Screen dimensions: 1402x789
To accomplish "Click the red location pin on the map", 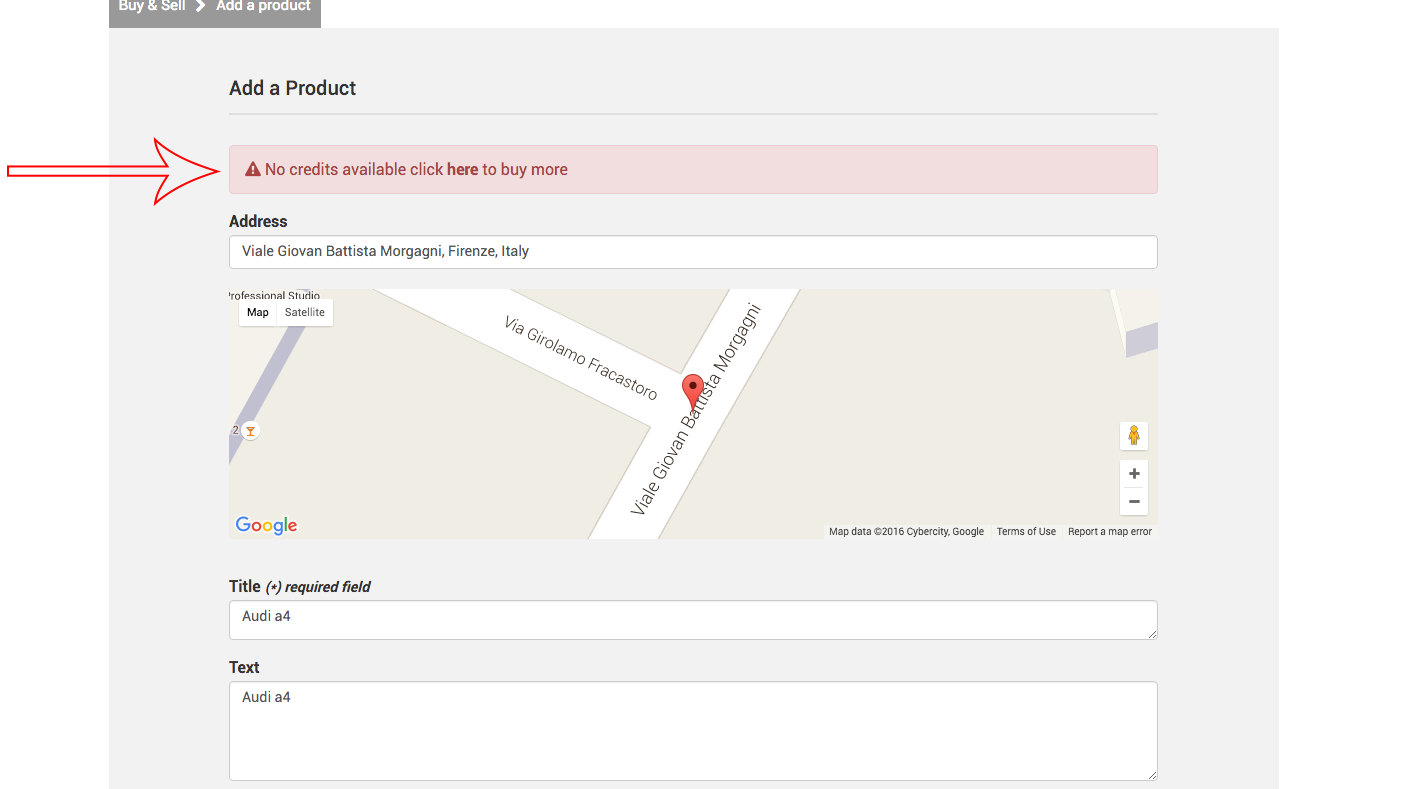I will tap(692, 391).
